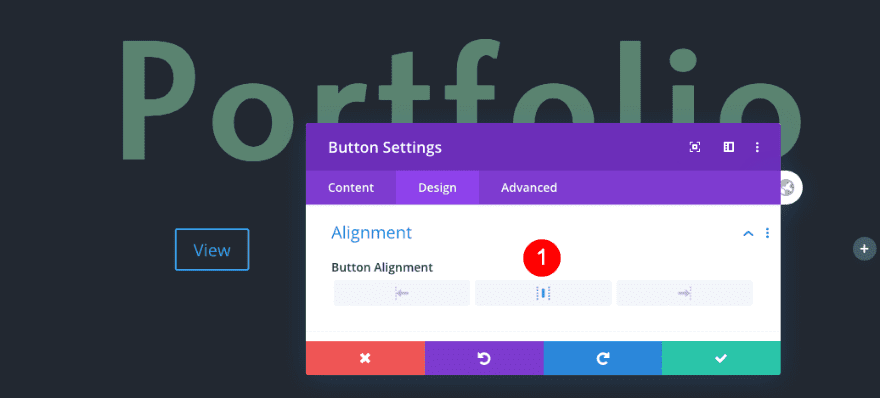The height and width of the screenshot is (398, 880).
Task: Add new module with plus icon
Action: (864, 249)
